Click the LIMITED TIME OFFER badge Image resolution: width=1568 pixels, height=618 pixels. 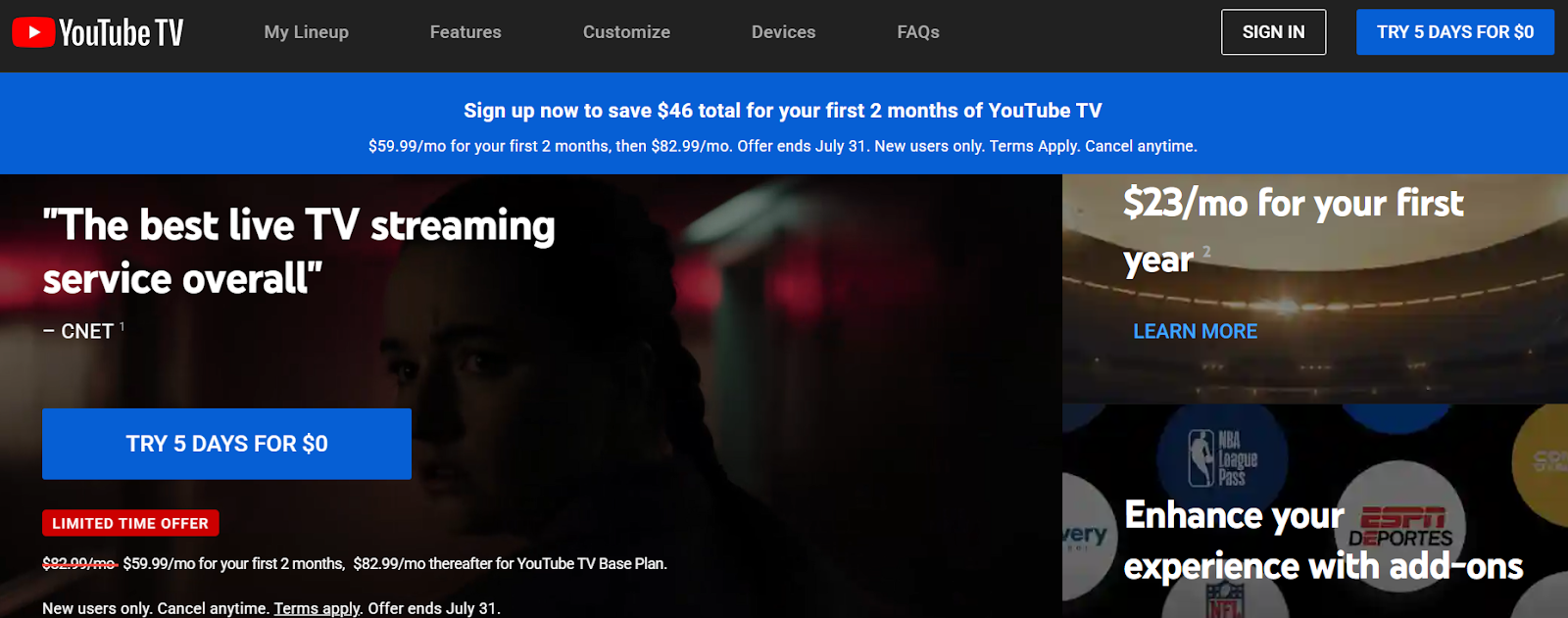130,523
